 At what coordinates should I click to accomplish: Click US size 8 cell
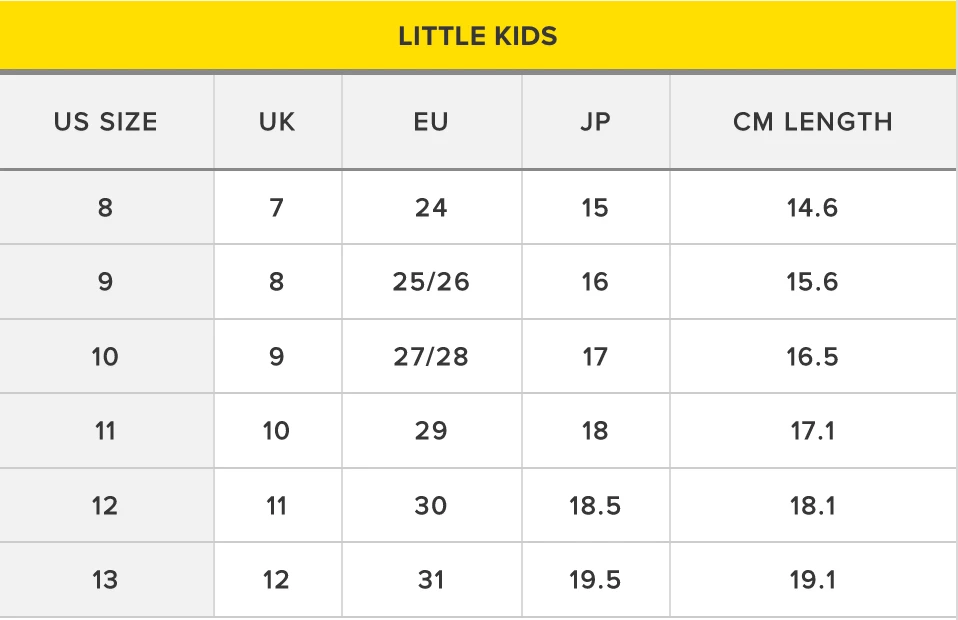(106, 208)
